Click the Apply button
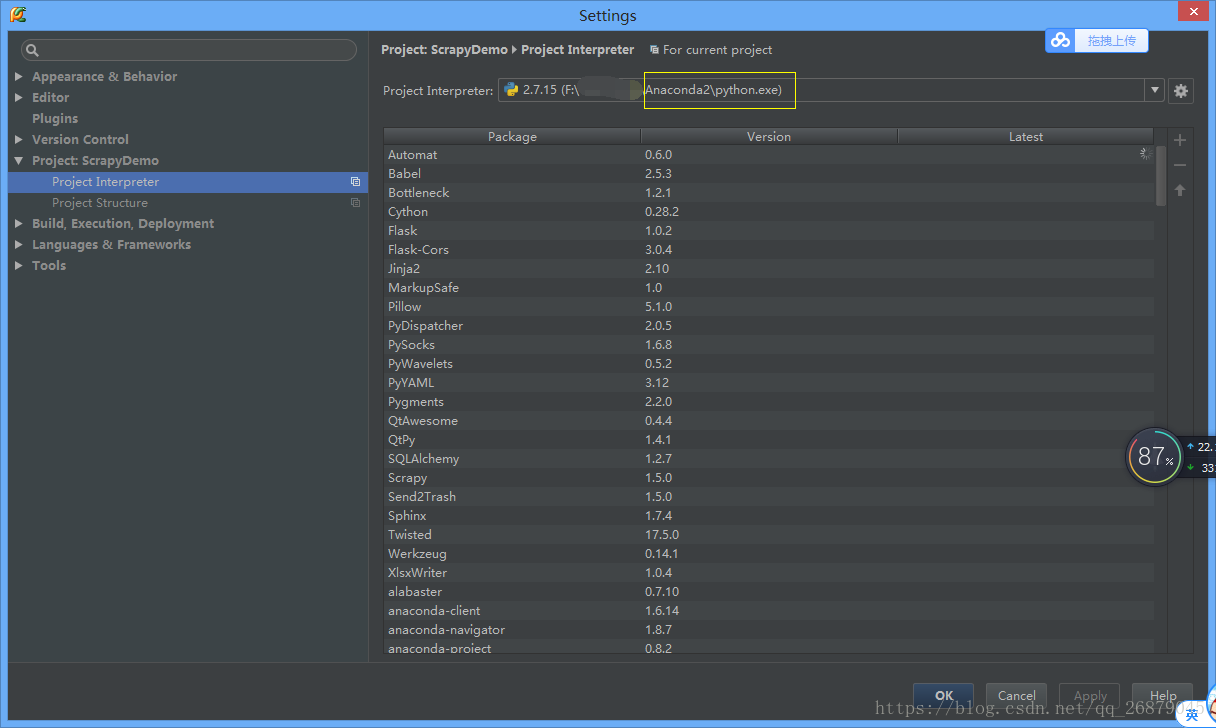 pyautogui.click(x=1090, y=695)
